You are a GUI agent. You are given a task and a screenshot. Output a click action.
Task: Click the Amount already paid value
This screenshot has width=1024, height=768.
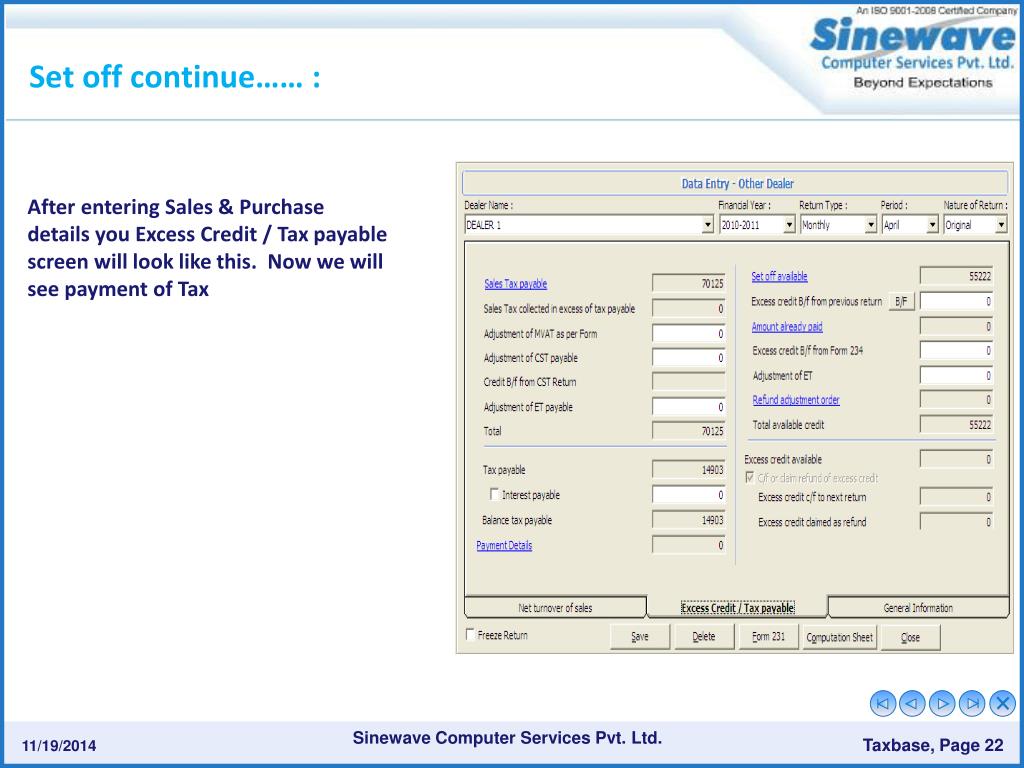click(957, 326)
